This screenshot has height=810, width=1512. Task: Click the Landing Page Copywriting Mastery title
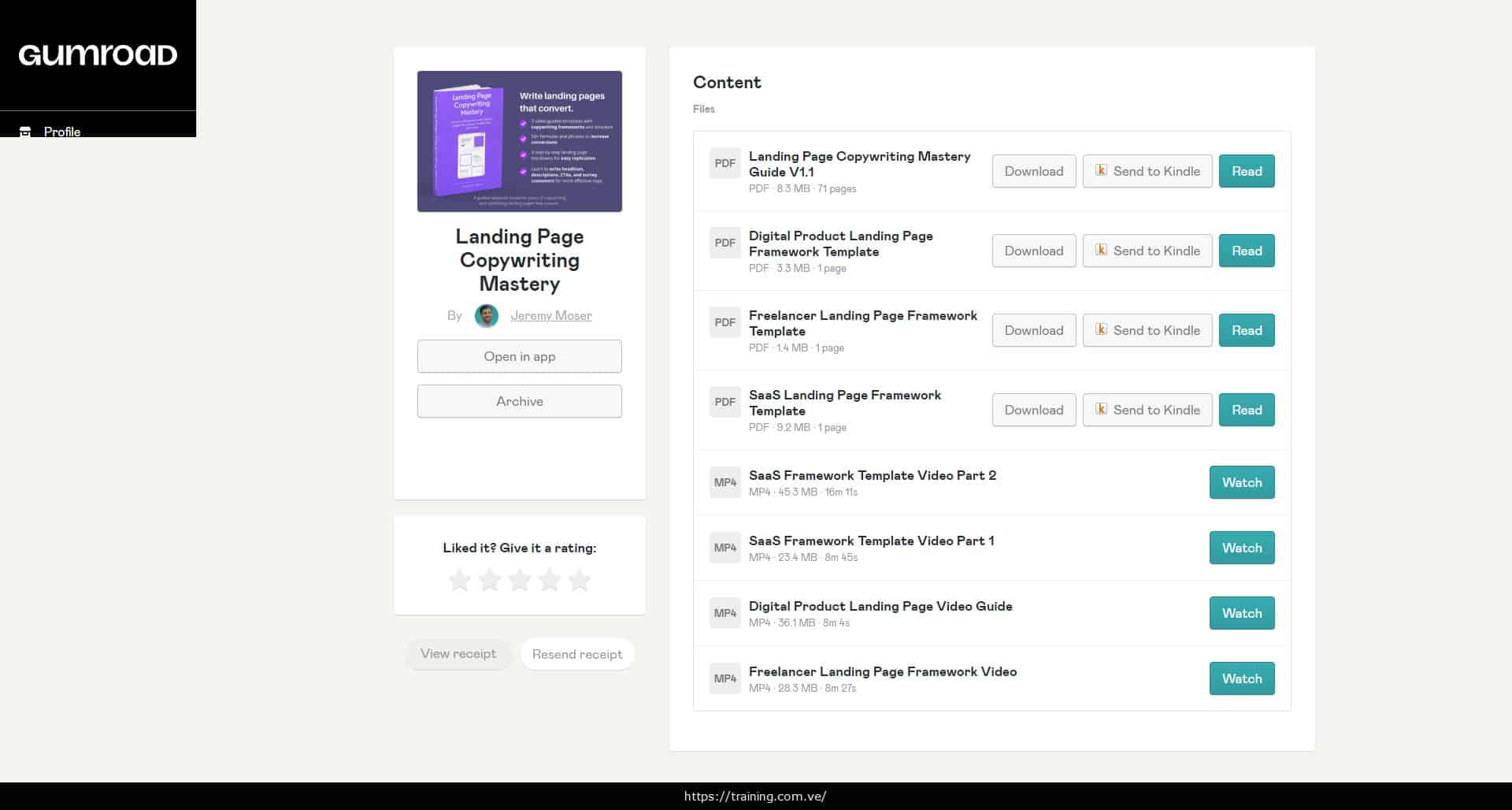point(520,260)
